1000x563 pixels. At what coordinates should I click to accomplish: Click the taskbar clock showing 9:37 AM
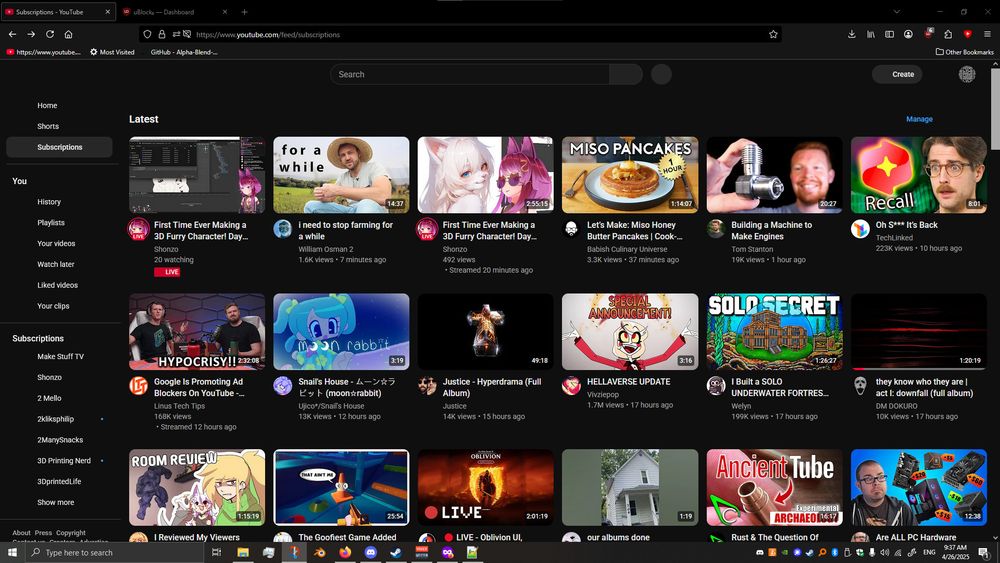click(955, 552)
